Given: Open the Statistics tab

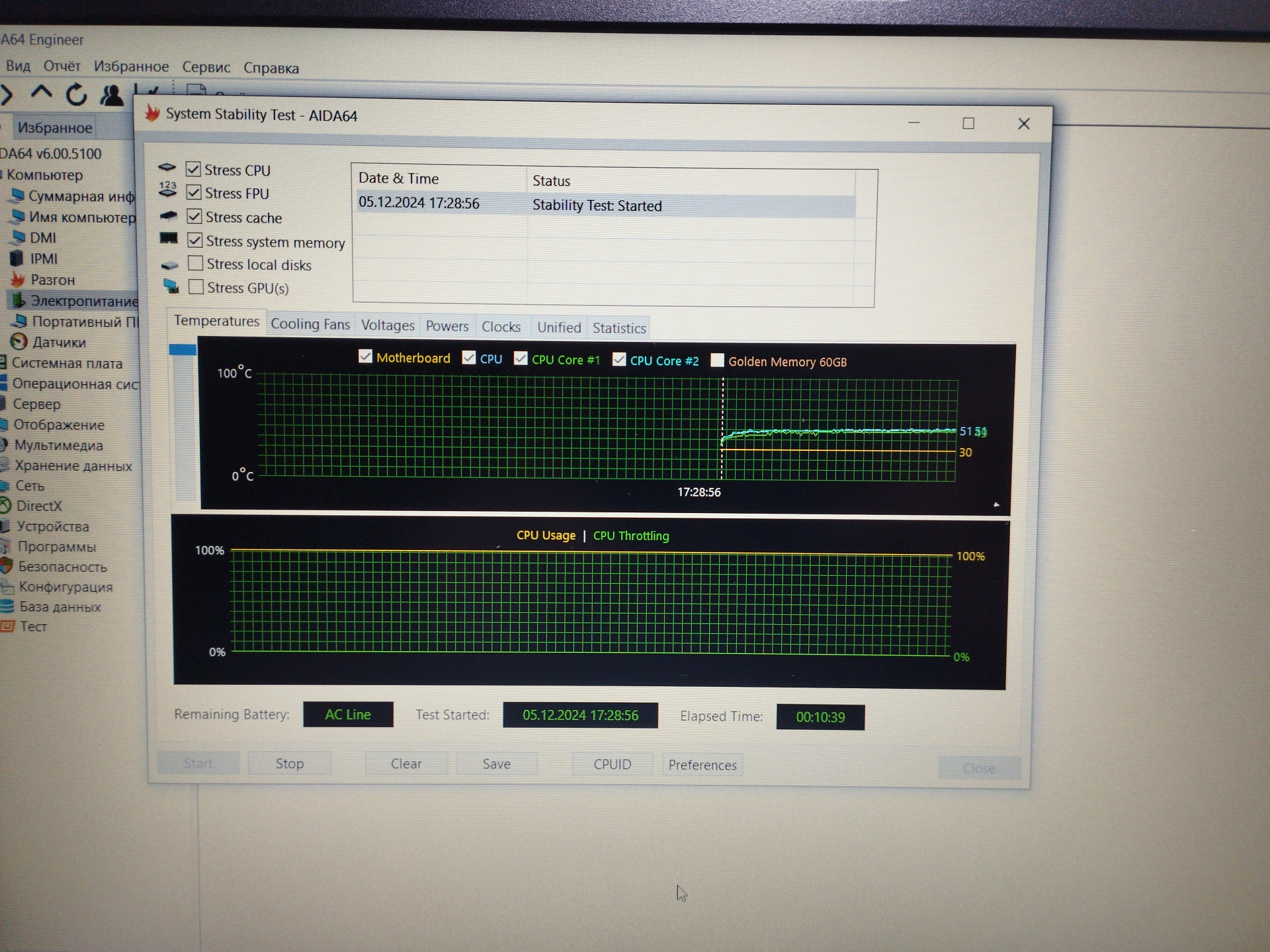Looking at the screenshot, I should [619, 328].
